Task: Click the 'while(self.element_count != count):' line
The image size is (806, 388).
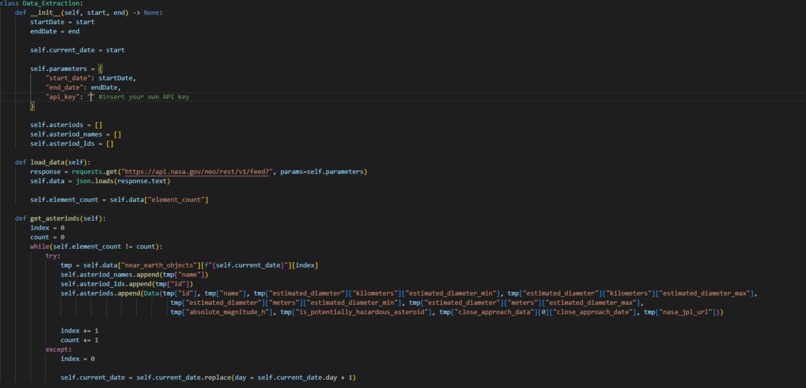Action: pos(96,247)
